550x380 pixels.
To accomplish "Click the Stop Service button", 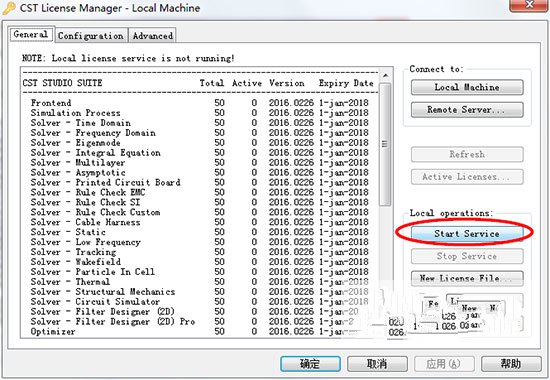I will (x=467, y=256).
